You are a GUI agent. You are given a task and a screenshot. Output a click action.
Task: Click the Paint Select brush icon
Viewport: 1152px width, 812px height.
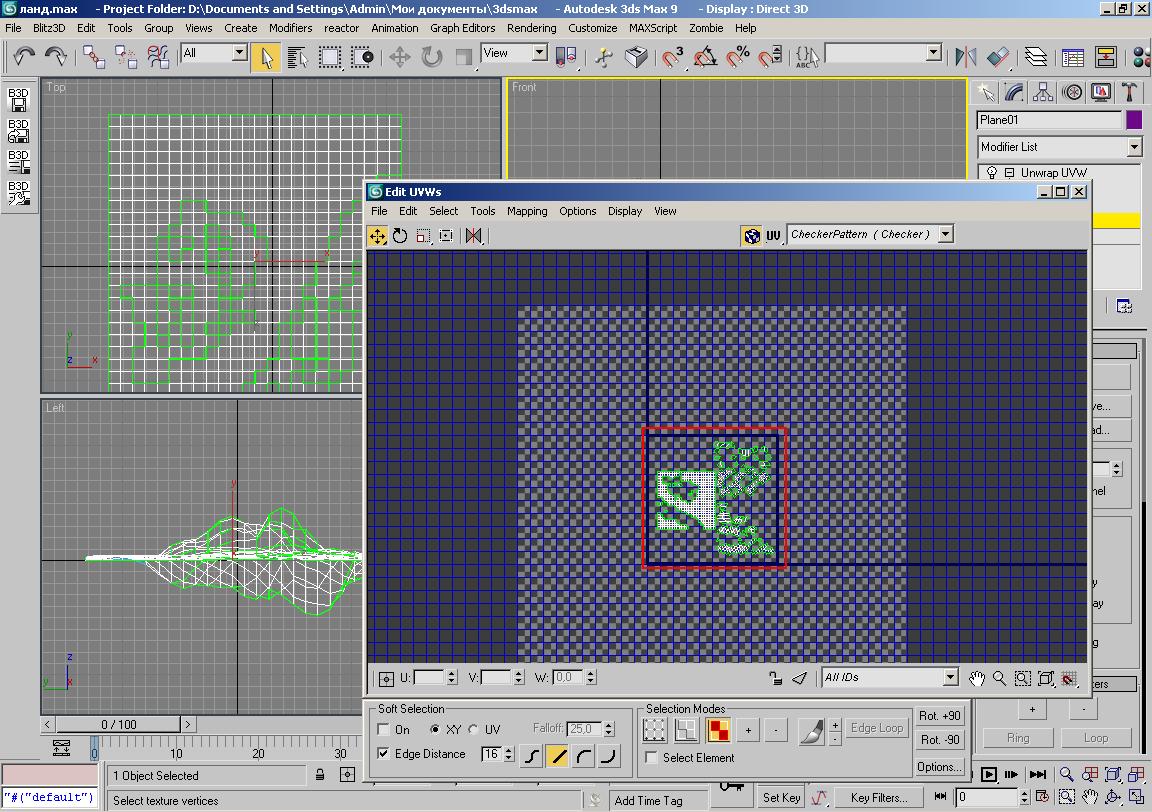[811, 731]
